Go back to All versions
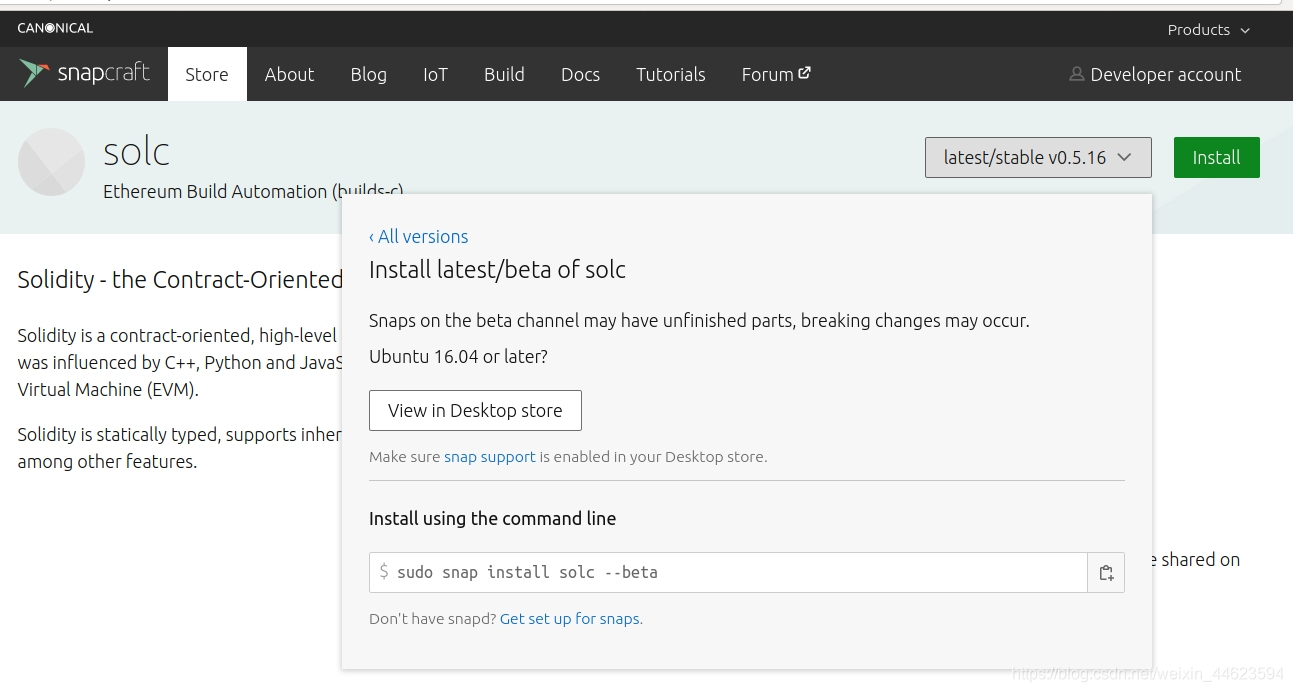This screenshot has width=1293, height=692. [418, 237]
